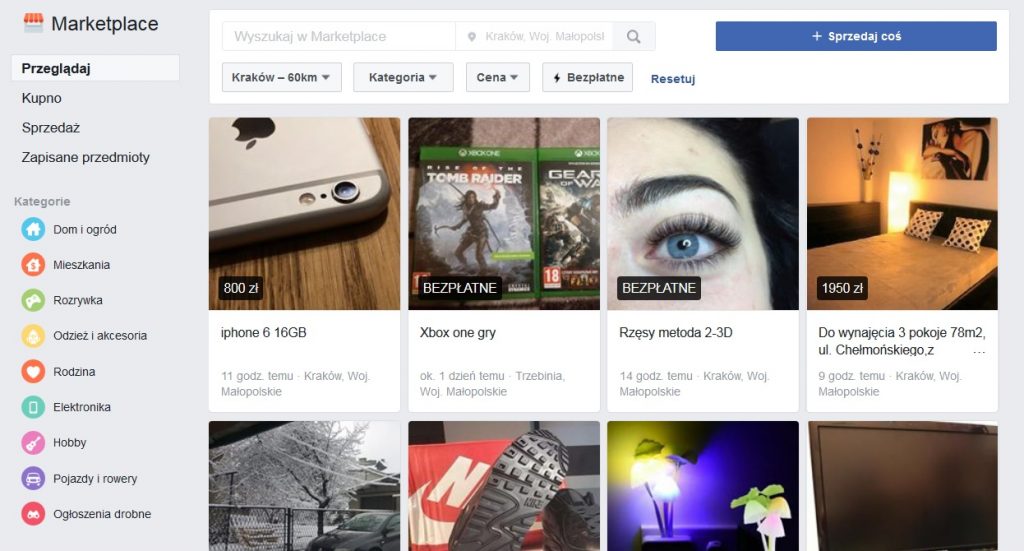Click '9 godz. temu · Kraków' listing info
1024x551 pixels.
(890, 384)
